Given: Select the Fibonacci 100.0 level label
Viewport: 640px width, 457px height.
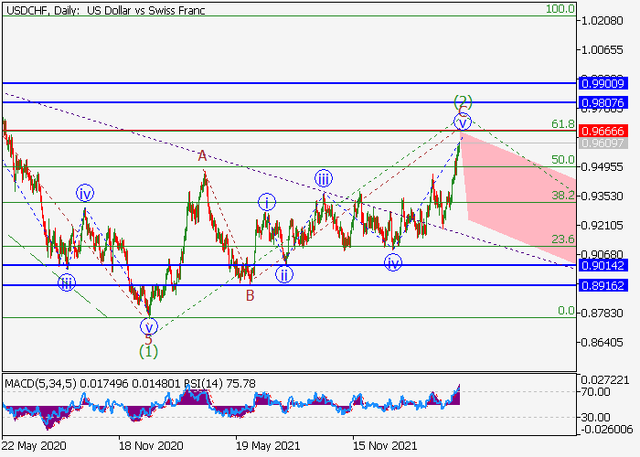Looking at the screenshot, I should point(560,9).
